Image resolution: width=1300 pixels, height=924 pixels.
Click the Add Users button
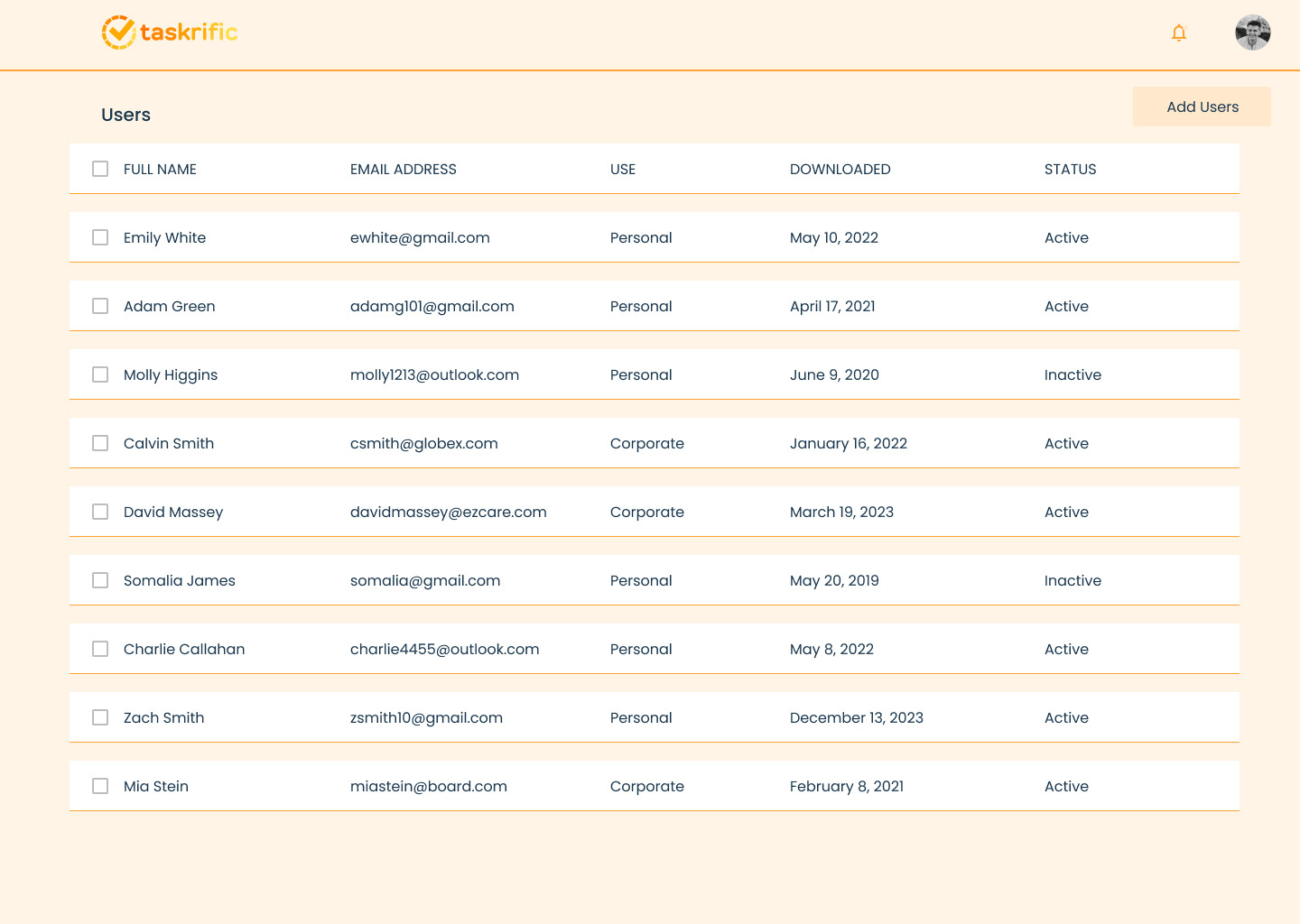pyautogui.click(x=1202, y=106)
